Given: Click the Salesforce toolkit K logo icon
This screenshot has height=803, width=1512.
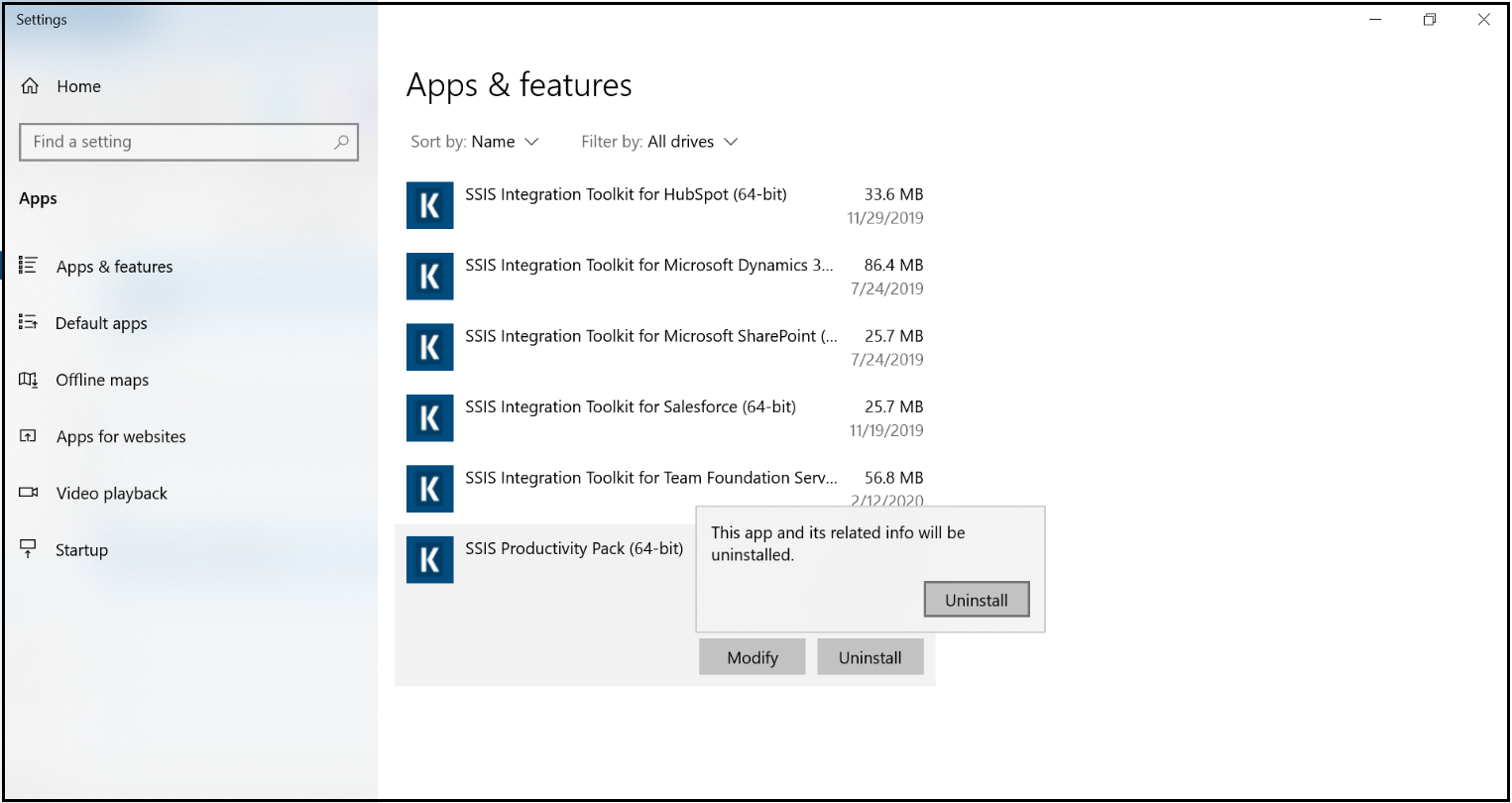Looking at the screenshot, I should pyautogui.click(x=430, y=417).
